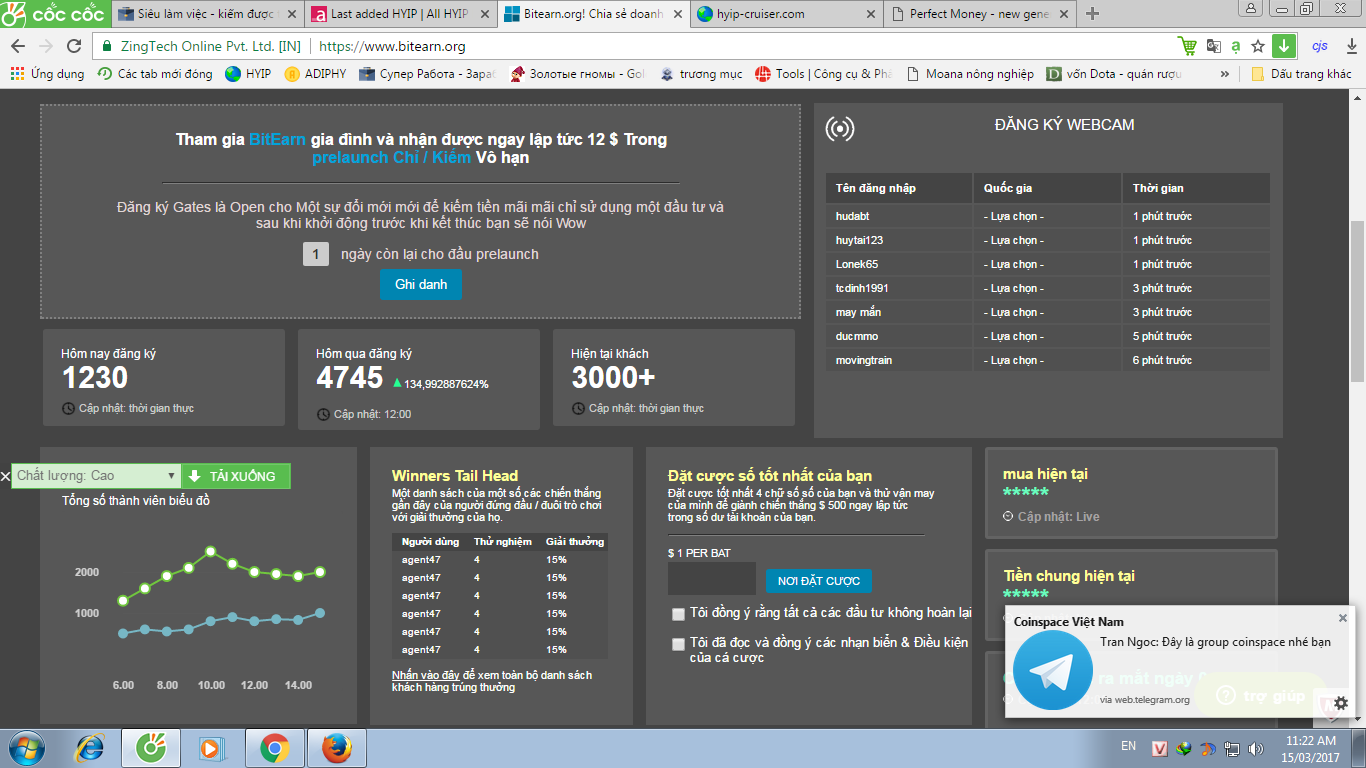Click the browser address bar URL
The height and width of the screenshot is (768, 1366).
pyautogui.click(x=392, y=46)
